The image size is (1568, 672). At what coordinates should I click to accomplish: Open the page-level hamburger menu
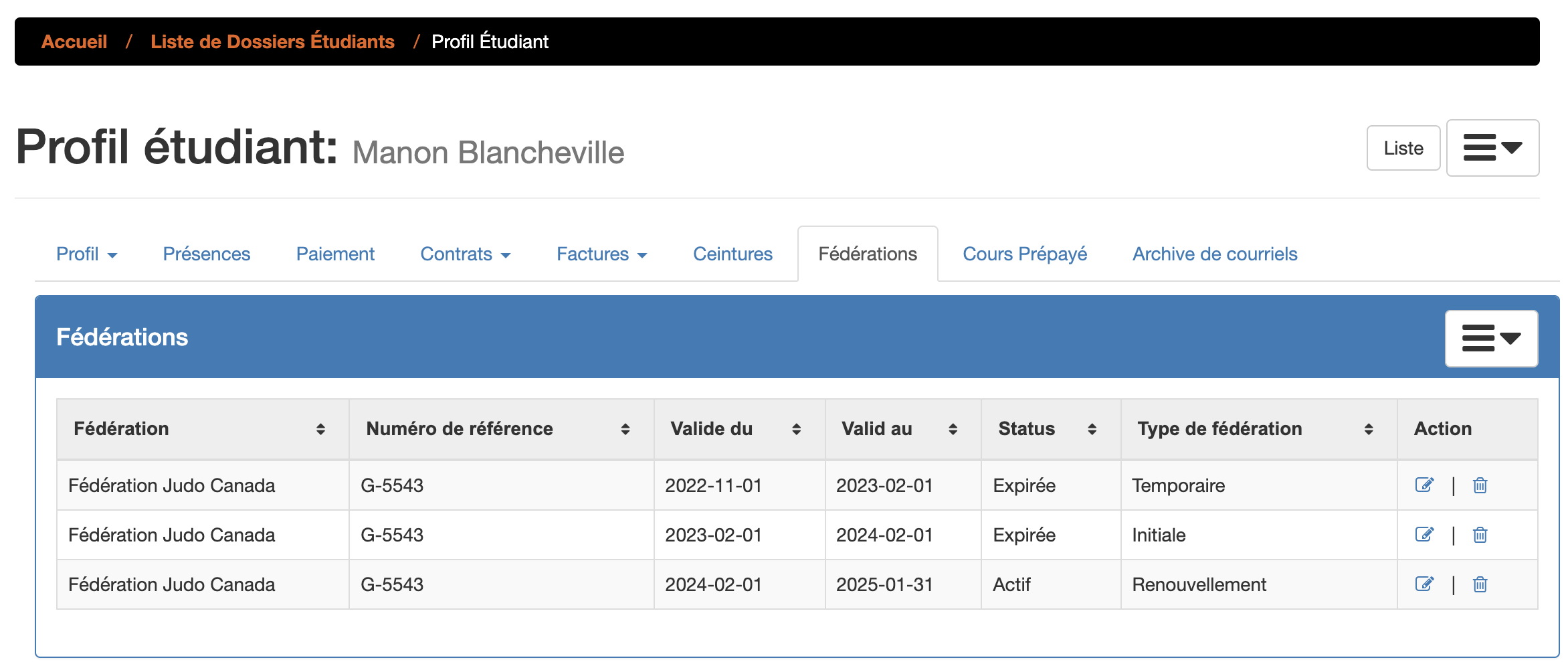point(1492,148)
